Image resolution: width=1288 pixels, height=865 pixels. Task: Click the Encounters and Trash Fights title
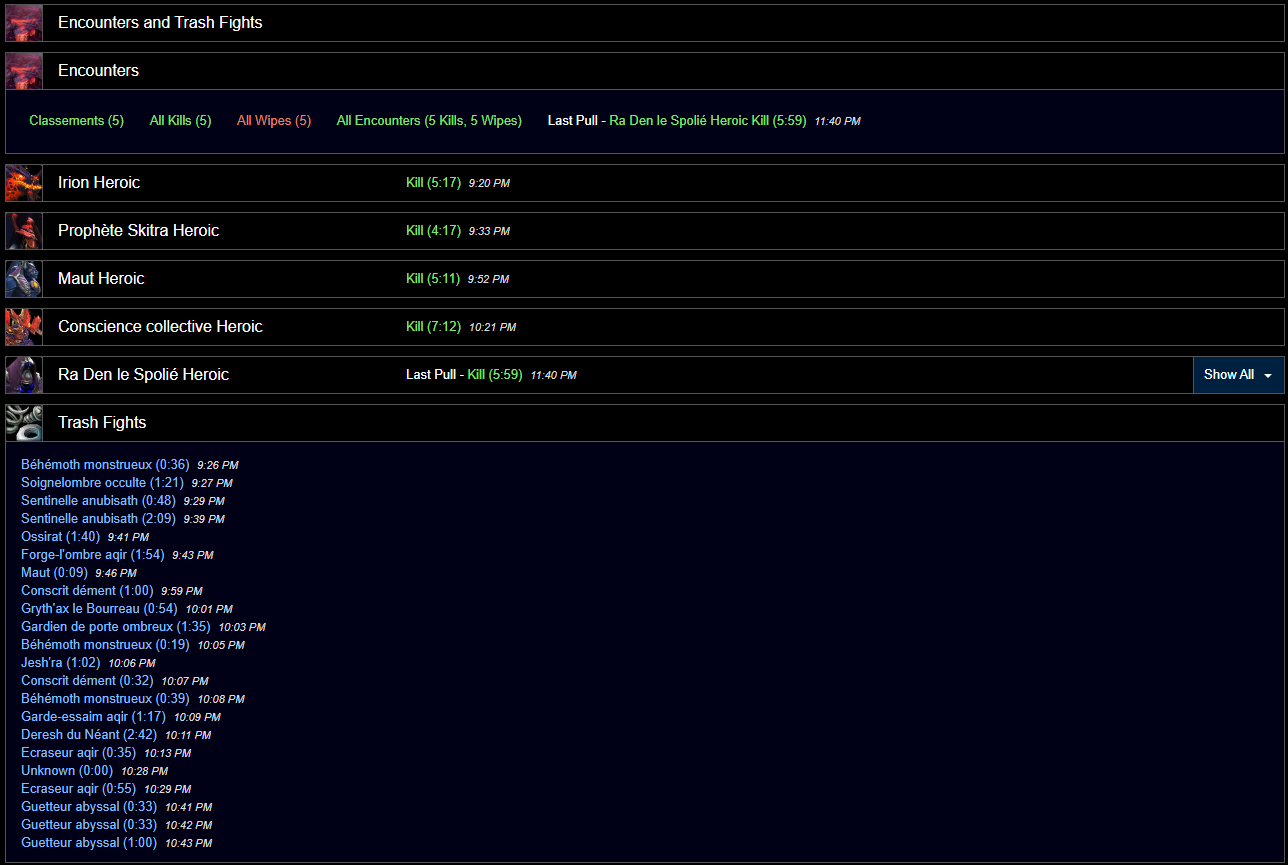[x=160, y=23]
